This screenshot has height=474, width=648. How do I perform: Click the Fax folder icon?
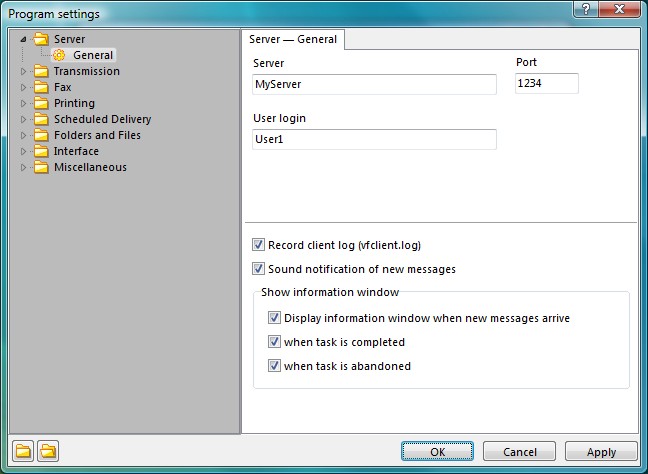pos(41,87)
